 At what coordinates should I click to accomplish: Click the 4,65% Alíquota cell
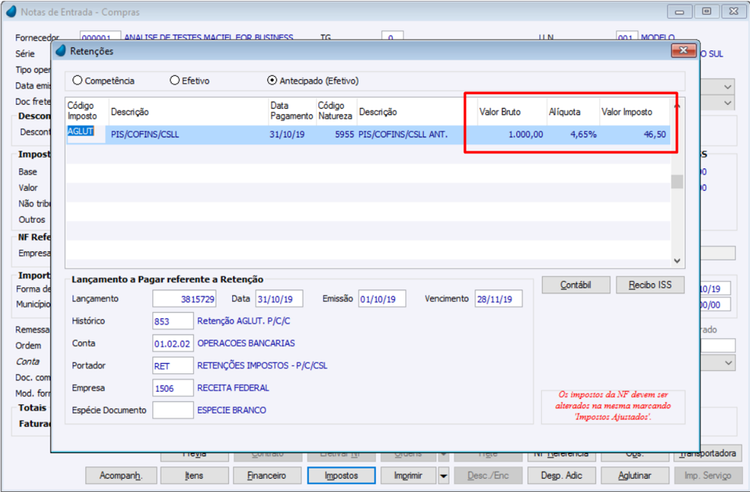[x=573, y=134]
